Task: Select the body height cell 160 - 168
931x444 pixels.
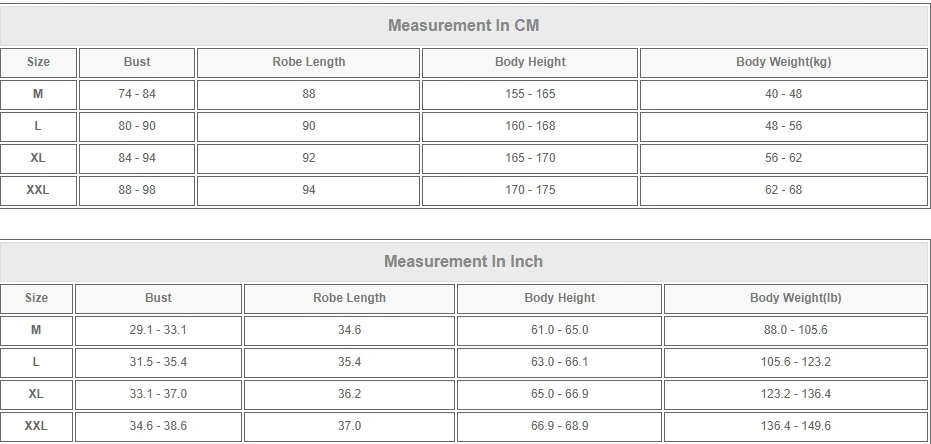Action: click(530, 126)
